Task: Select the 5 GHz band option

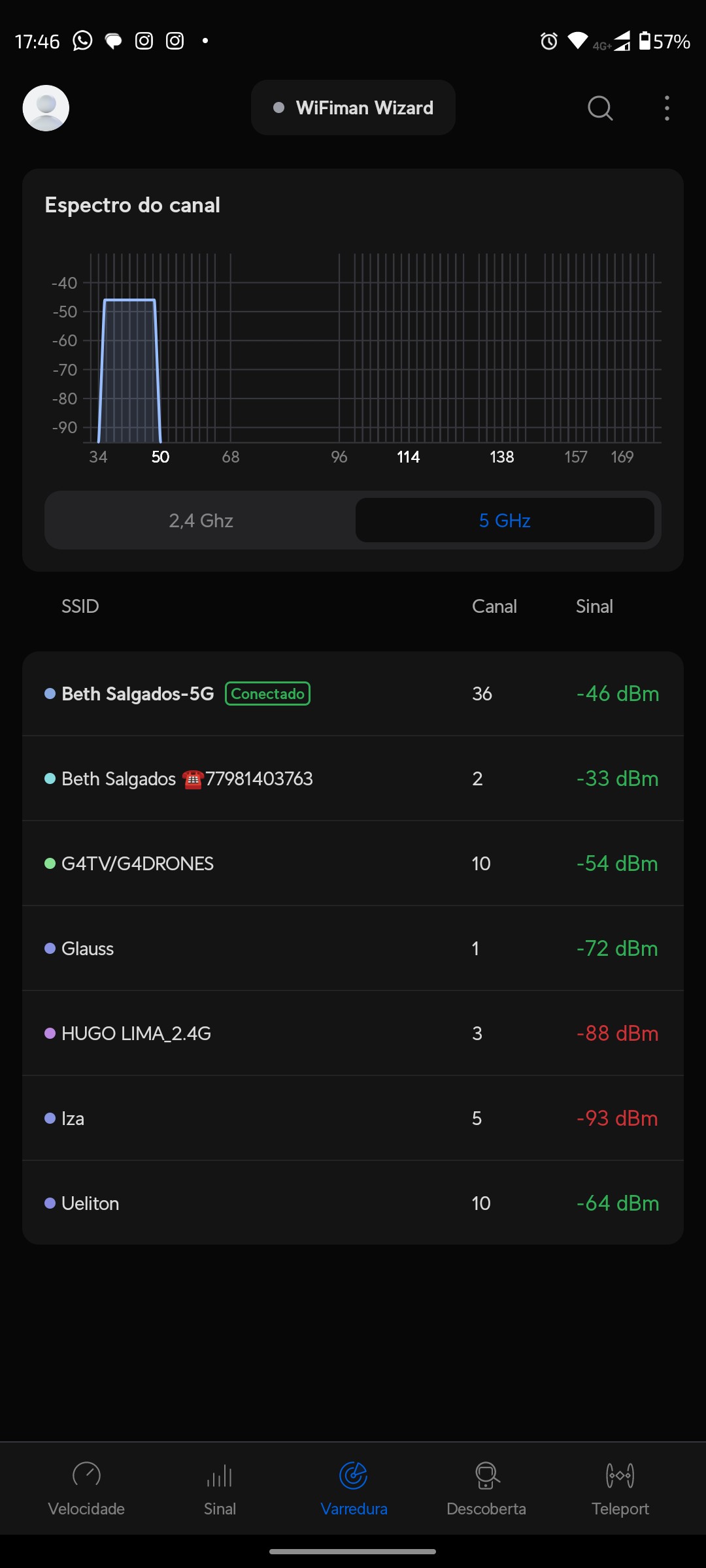Action: (x=505, y=520)
